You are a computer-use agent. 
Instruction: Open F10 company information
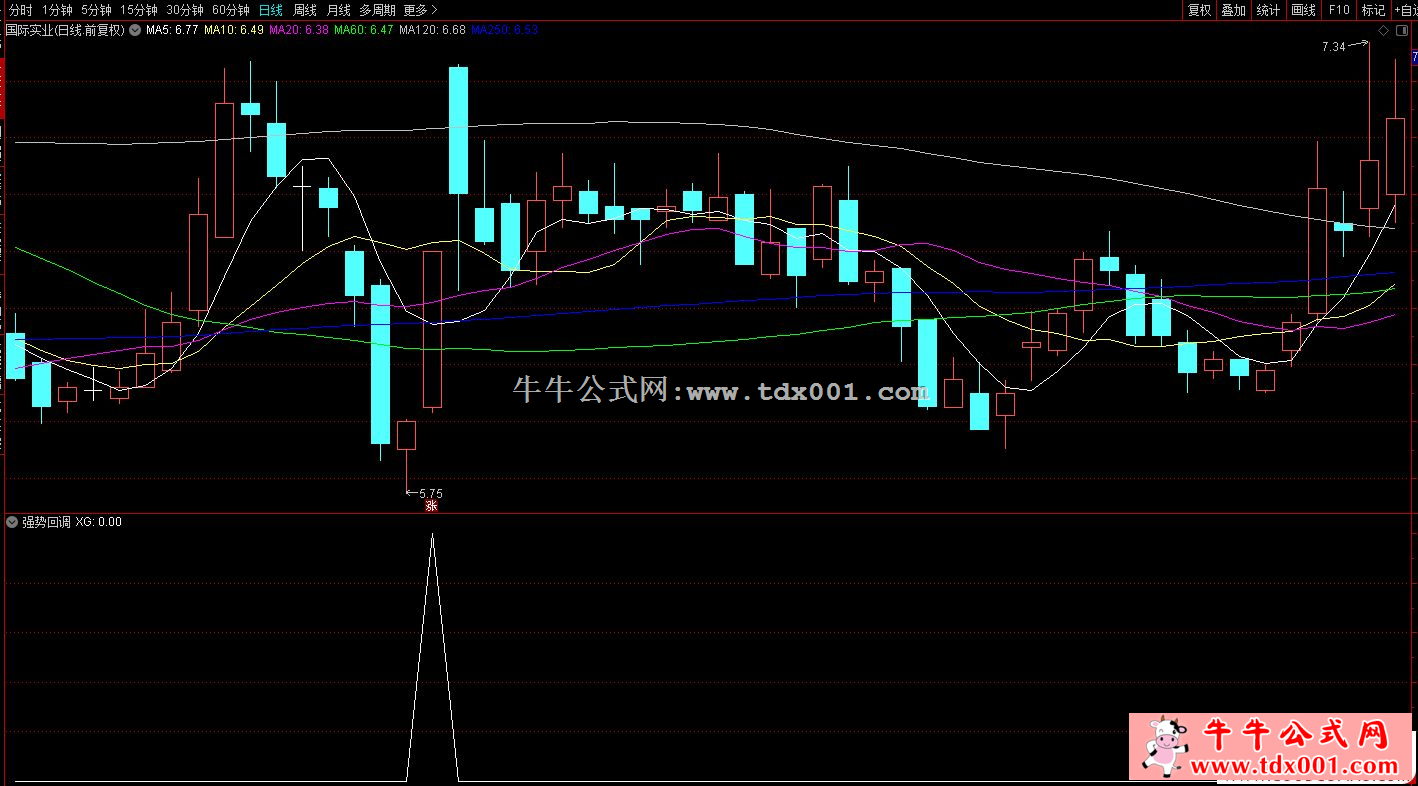click(x=1338, y=10)
